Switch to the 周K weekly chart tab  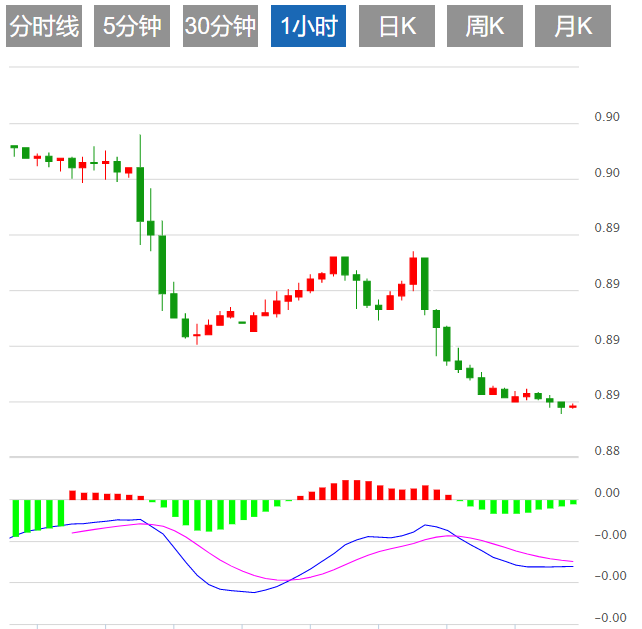pyautogui.click(x=485, y=26)
